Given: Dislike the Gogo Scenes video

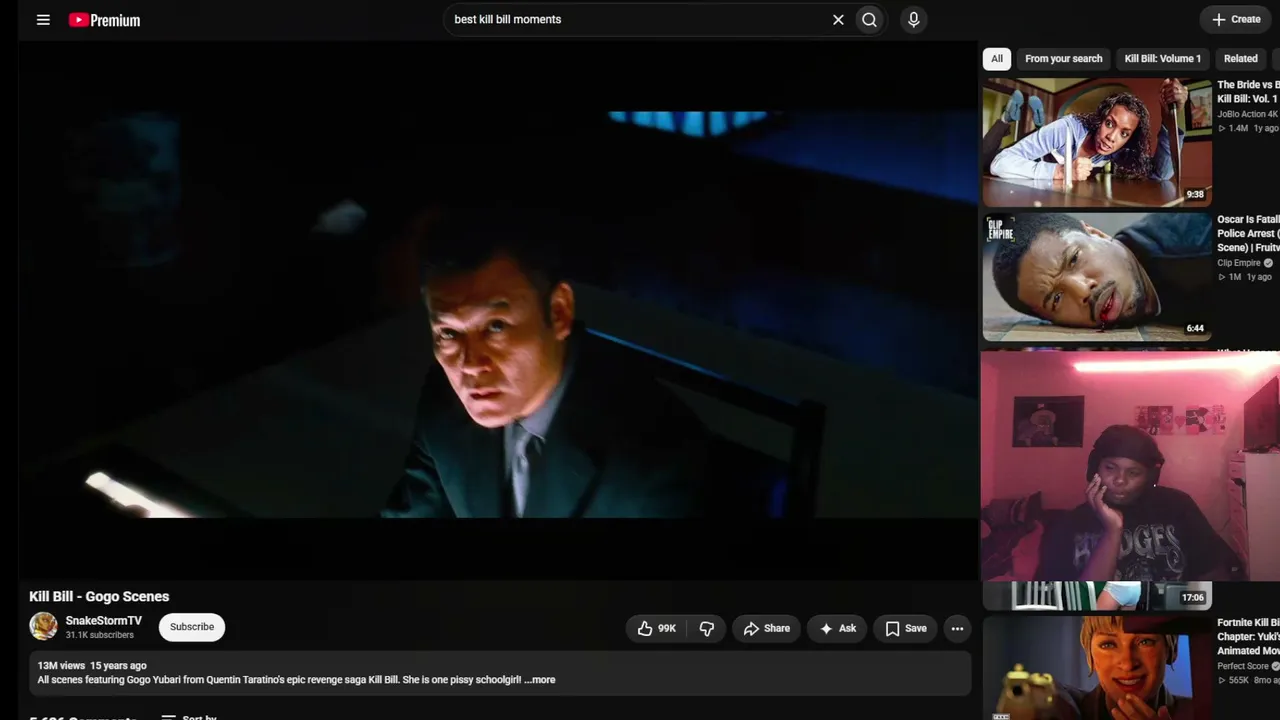Looking at the screenshot, I should (707, 628).
